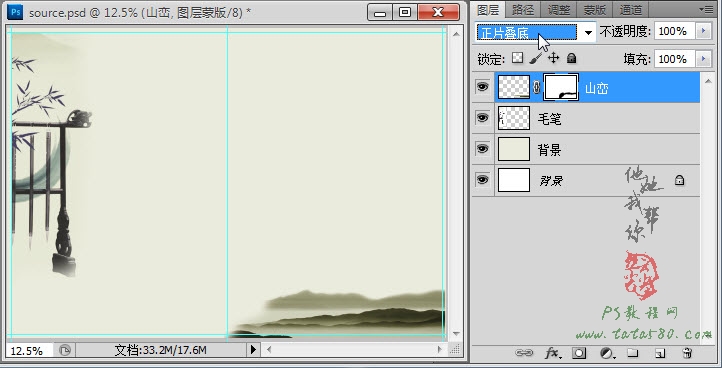Select the unlocked 背景 layer thumbnail
722x368 pixels.
click(x=514, y=149)
